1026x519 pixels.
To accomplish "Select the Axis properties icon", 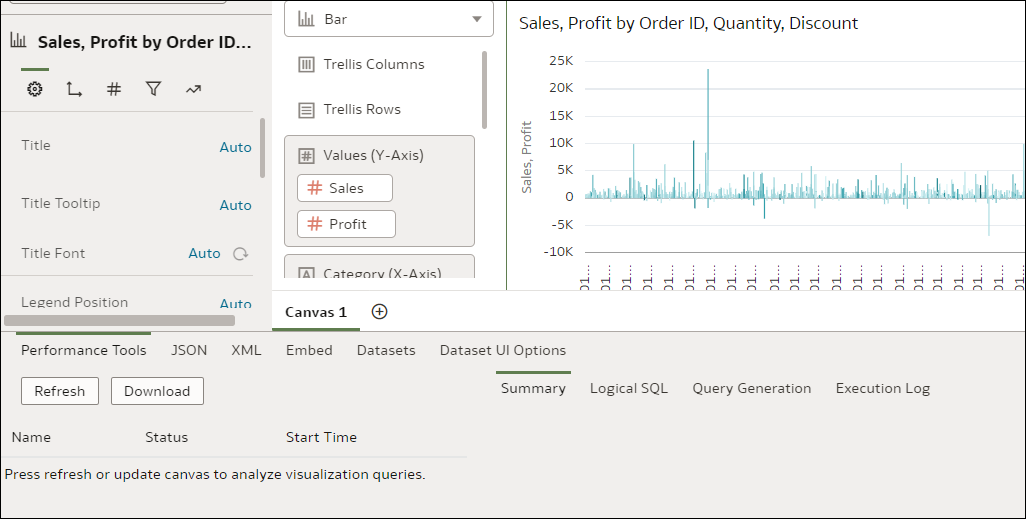I will [x=74, y=89].
